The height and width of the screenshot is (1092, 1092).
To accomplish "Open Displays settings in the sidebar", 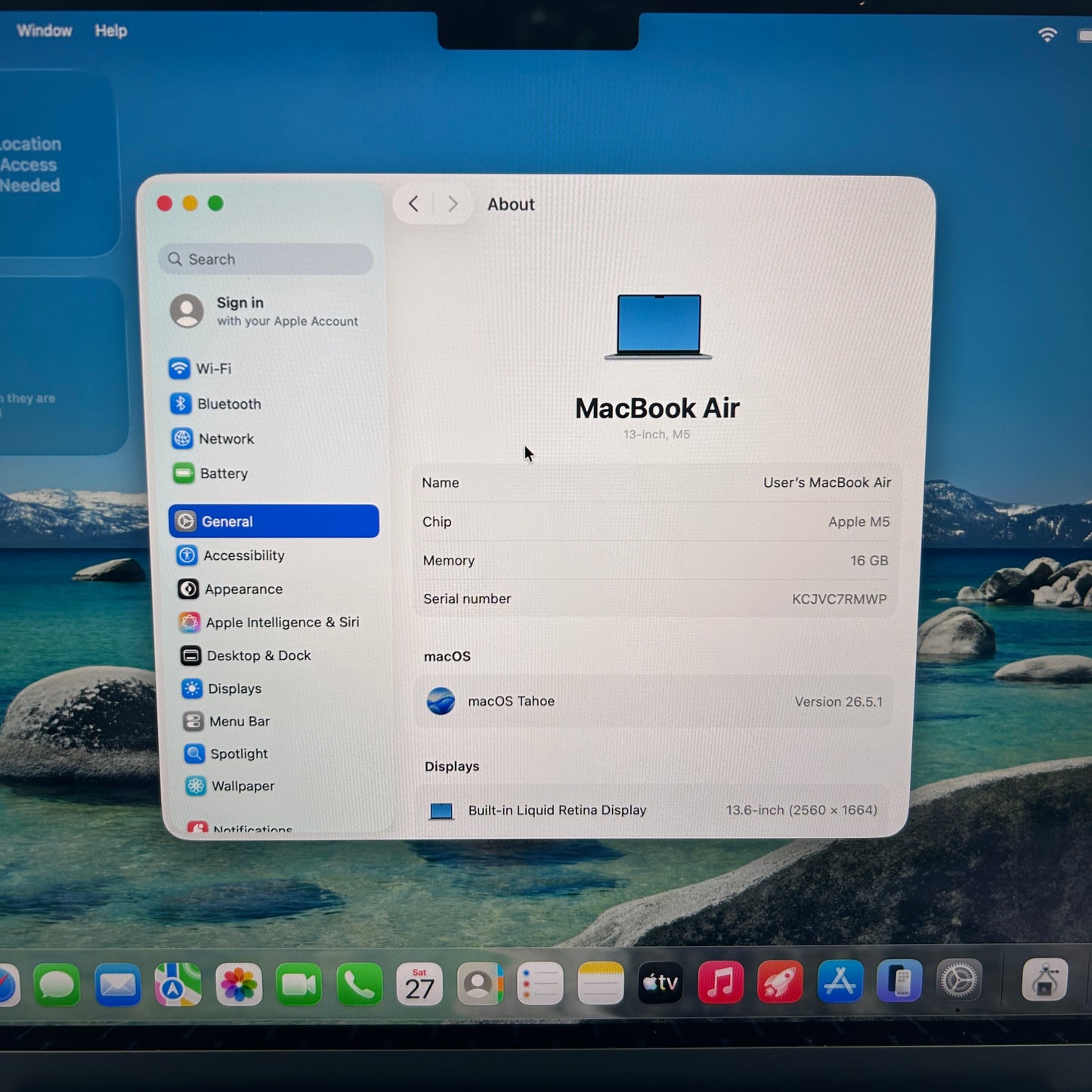I will 221,688.
